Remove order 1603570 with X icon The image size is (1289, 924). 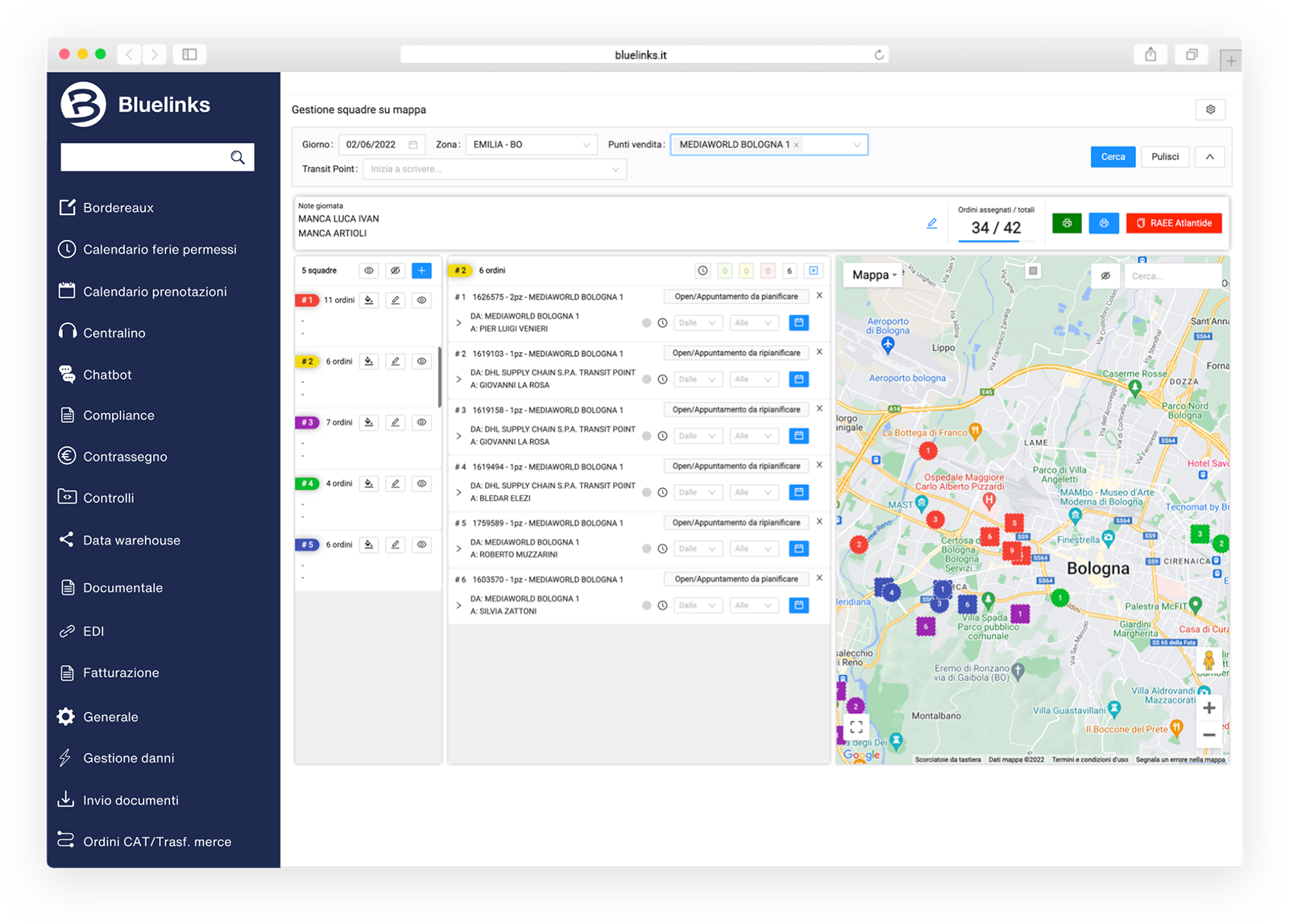click(x=819, y=578)
